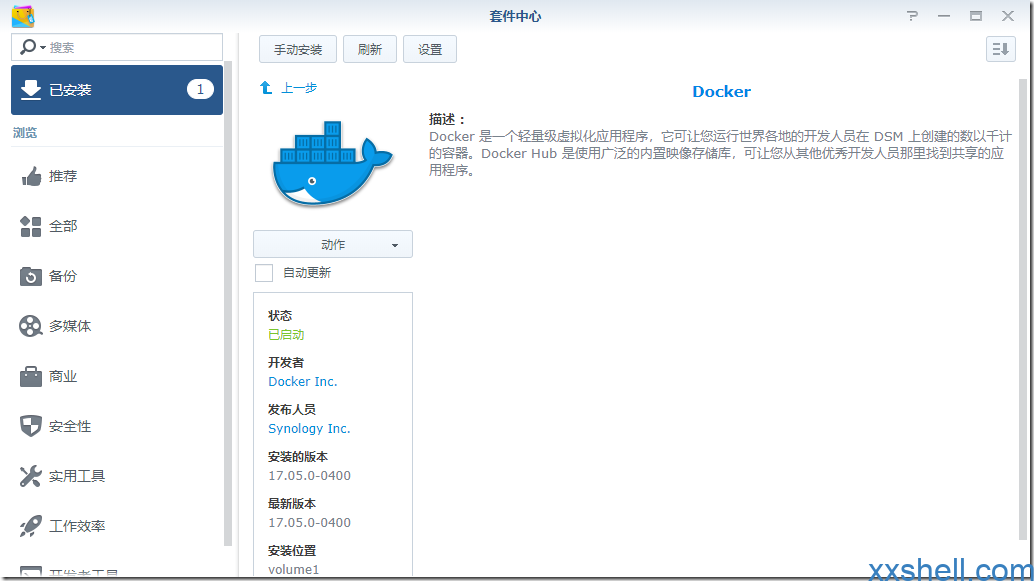Click the back up-arrow icon
1034x581 pixels.
coord(266,88)
